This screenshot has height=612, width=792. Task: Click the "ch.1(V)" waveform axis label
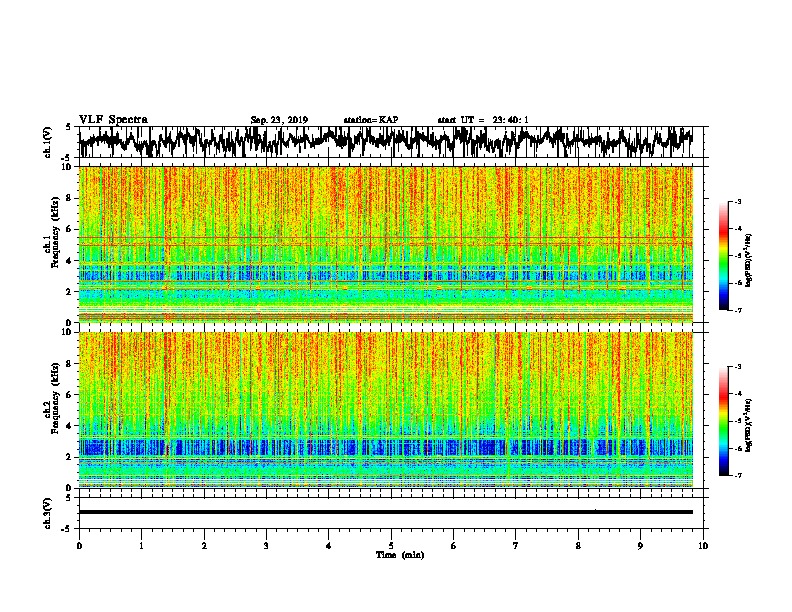48,142
